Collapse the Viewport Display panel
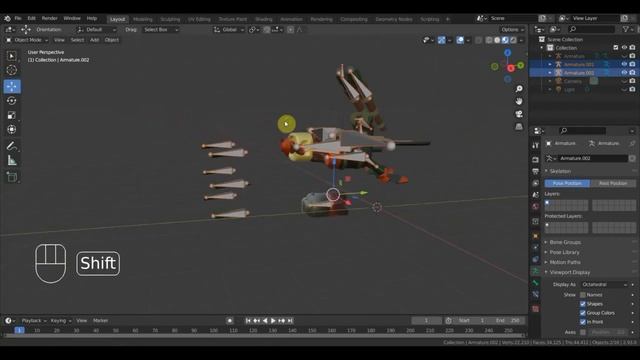This screenshot has width=640, height=360. point(569,272)
